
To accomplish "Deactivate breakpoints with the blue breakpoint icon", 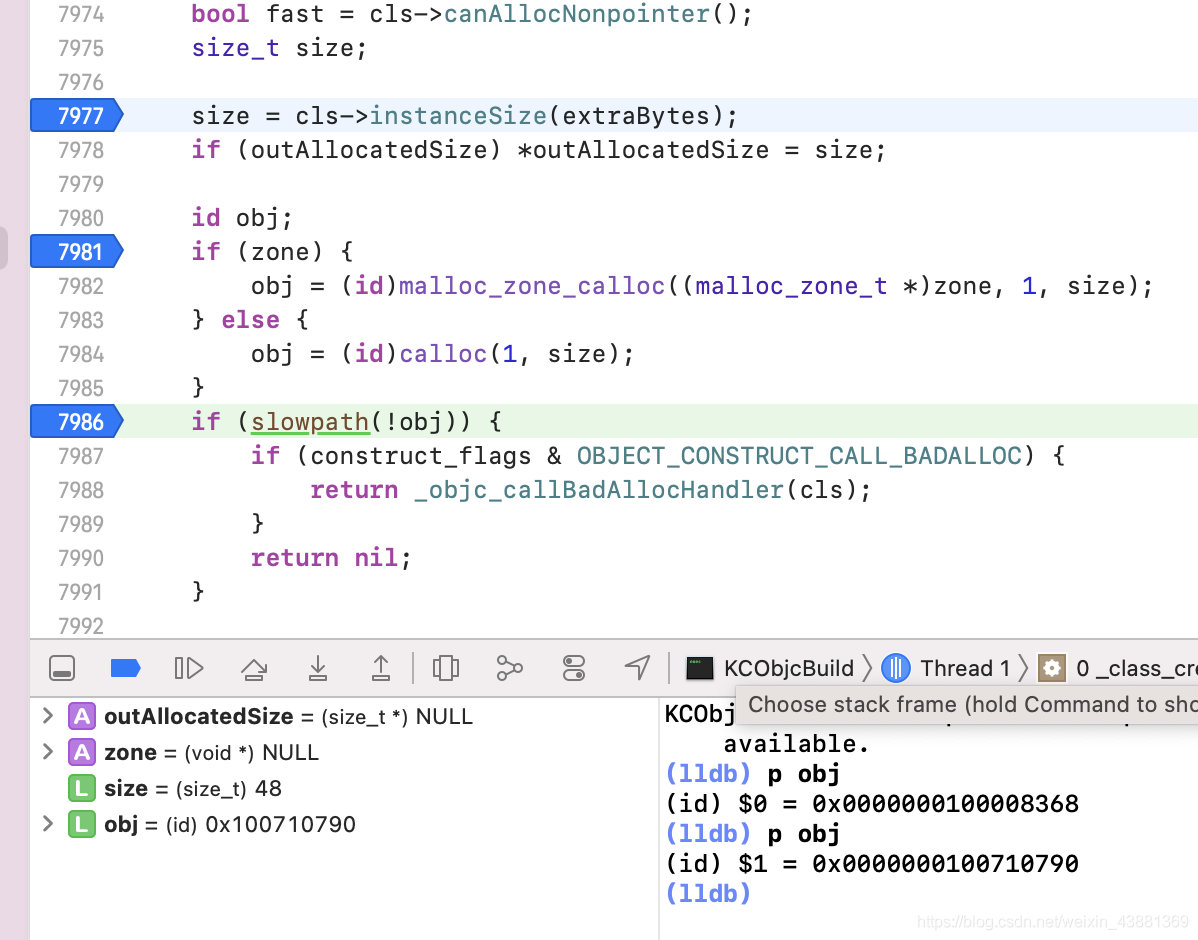I will 125,668.
